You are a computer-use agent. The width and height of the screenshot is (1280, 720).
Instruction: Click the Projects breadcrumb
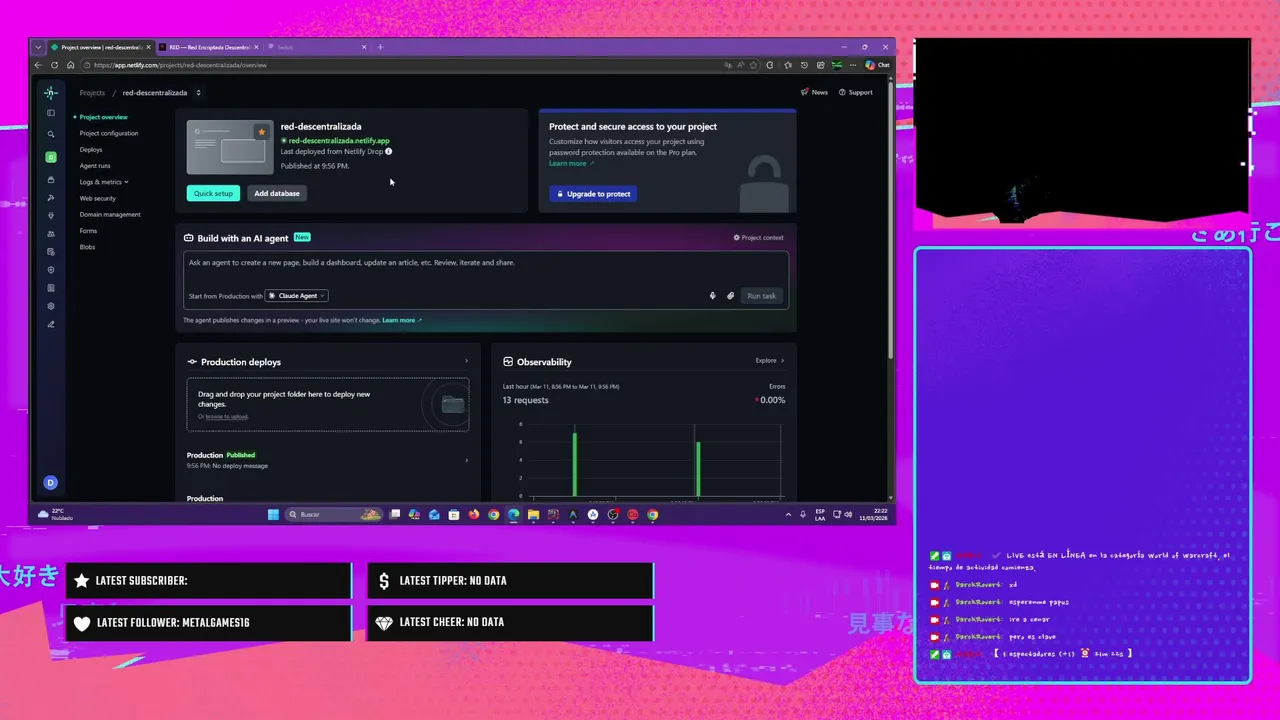tap(92, 93)
